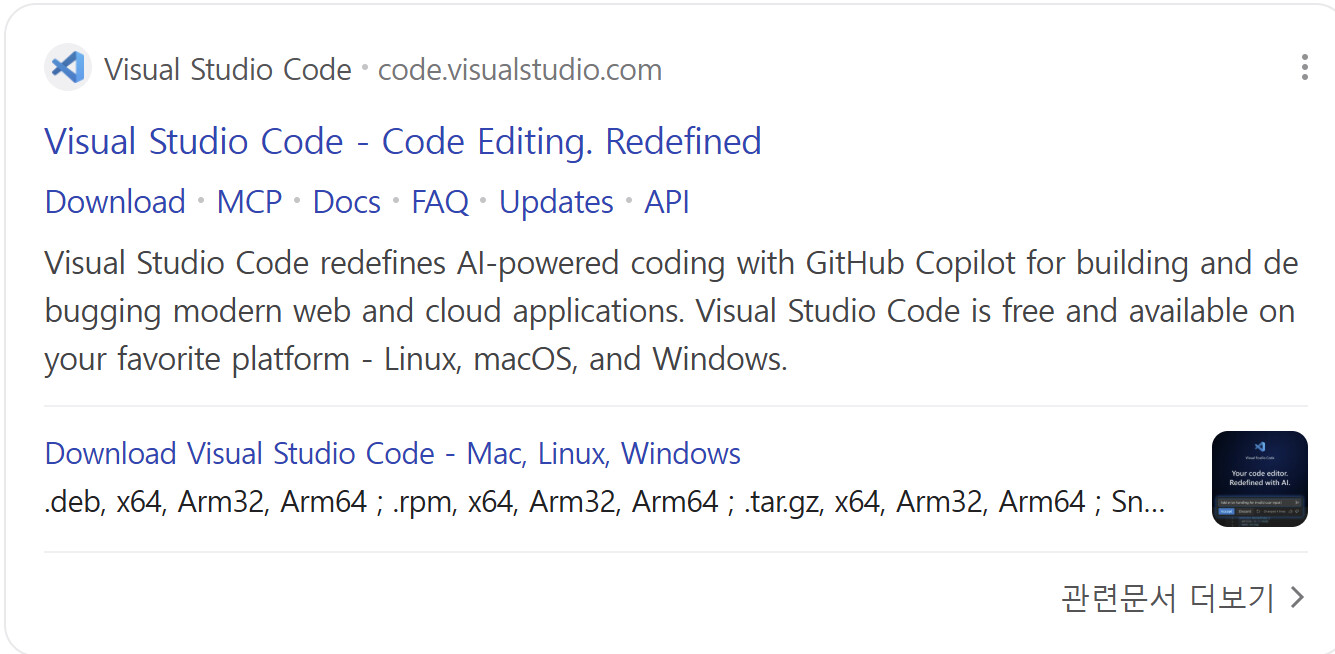Visit the Docs sitelink
This screenshot has height=654, width=1335.
click(x=346, y=202)
